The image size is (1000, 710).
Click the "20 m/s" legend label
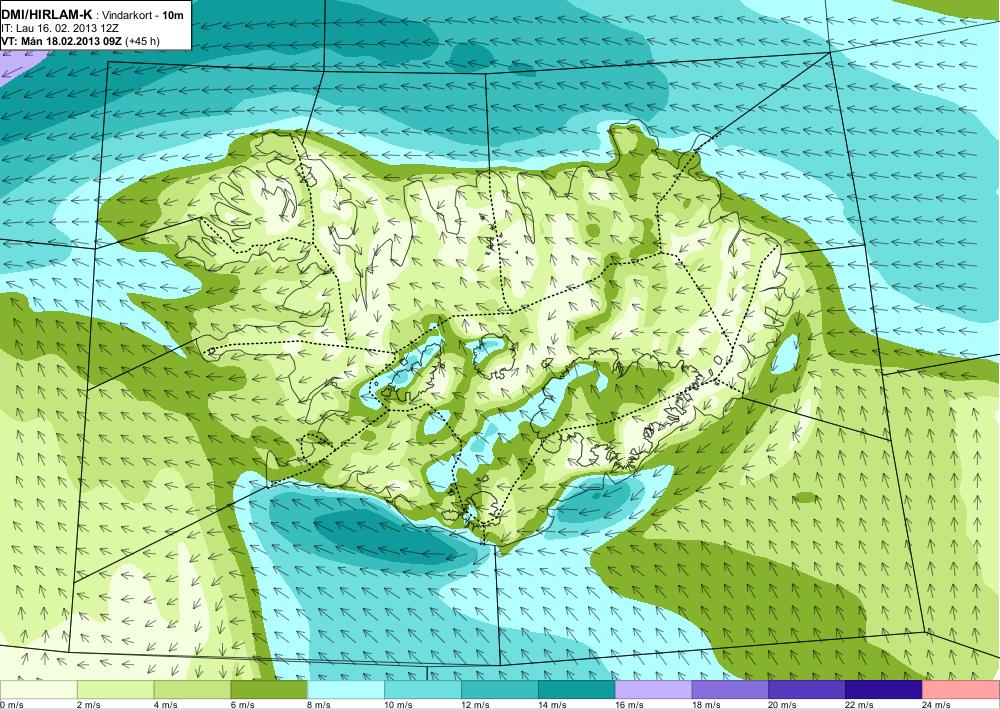click(783, 705)
